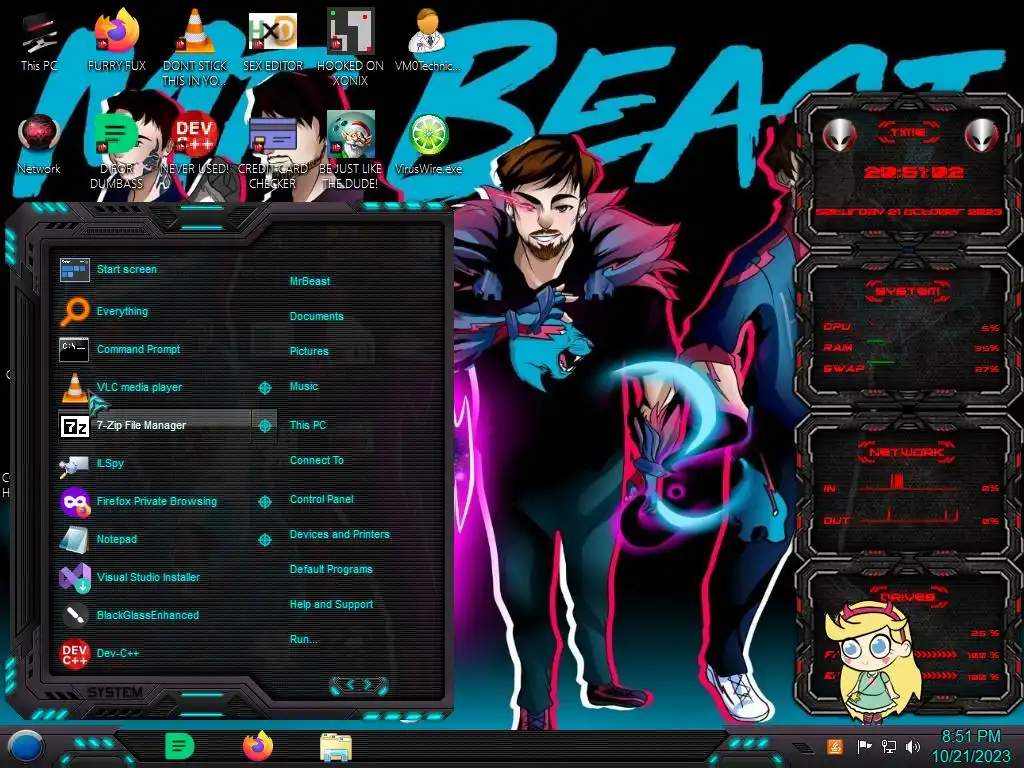Click the orange Java tray icon
This screenshot has width=1024, height=768.
[835, 746]
